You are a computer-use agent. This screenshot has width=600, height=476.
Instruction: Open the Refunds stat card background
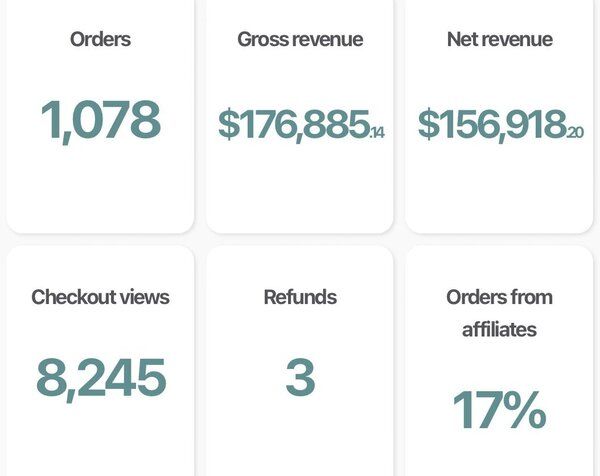pyautogui.click(x=300, y=440)
